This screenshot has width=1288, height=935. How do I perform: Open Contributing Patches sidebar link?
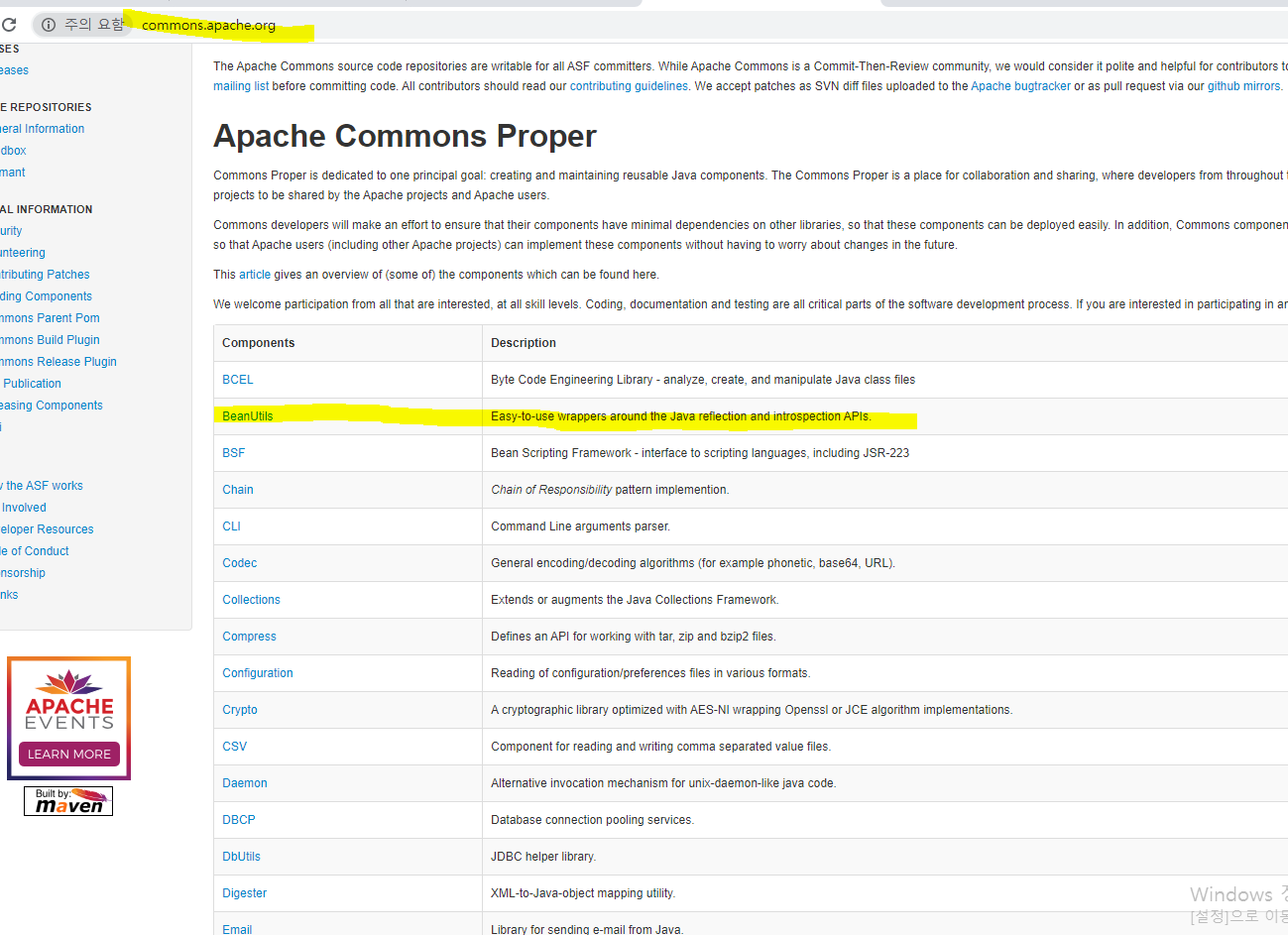click(45, 275)
